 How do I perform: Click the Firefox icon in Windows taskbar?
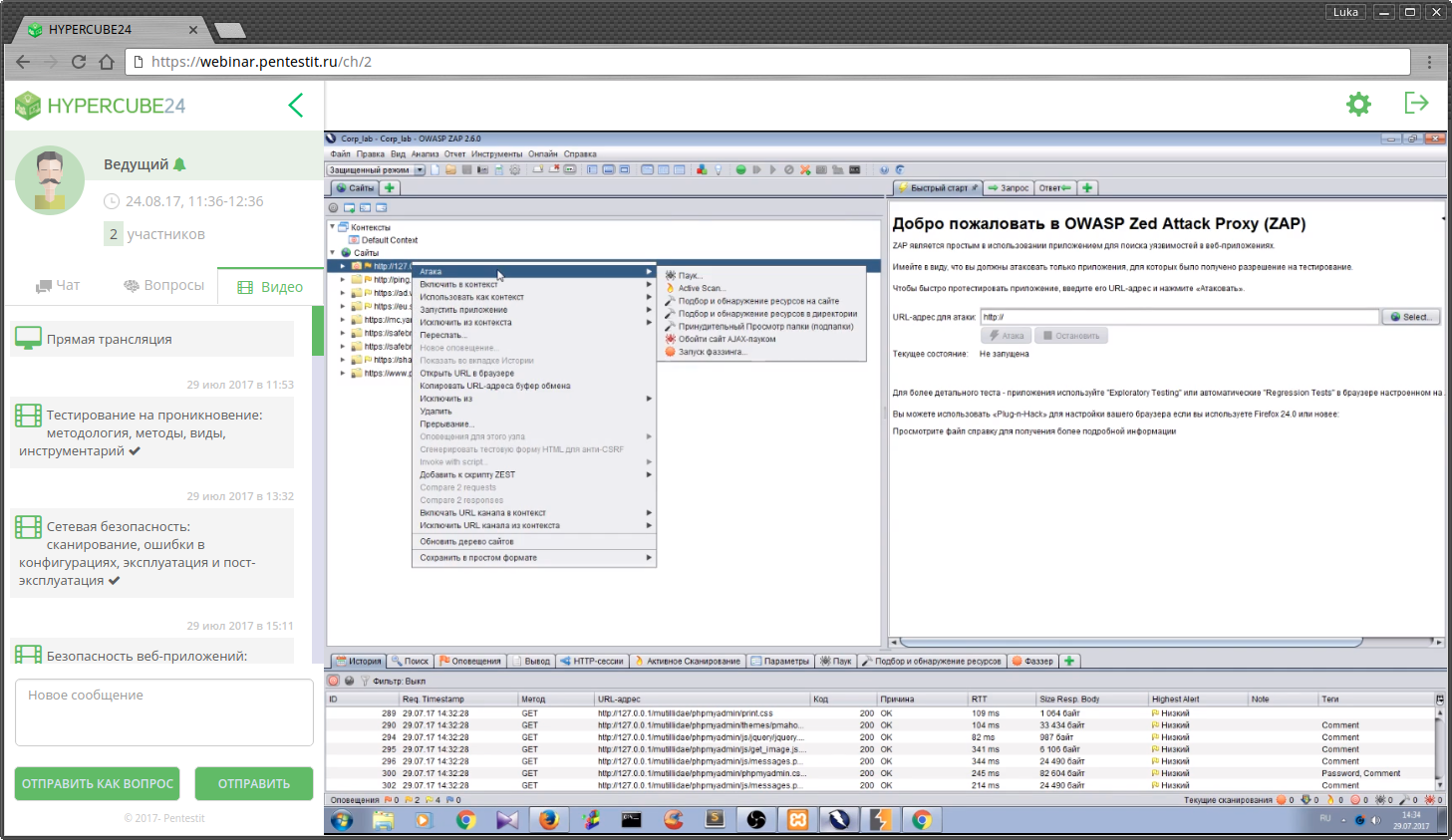pos(549,820)
